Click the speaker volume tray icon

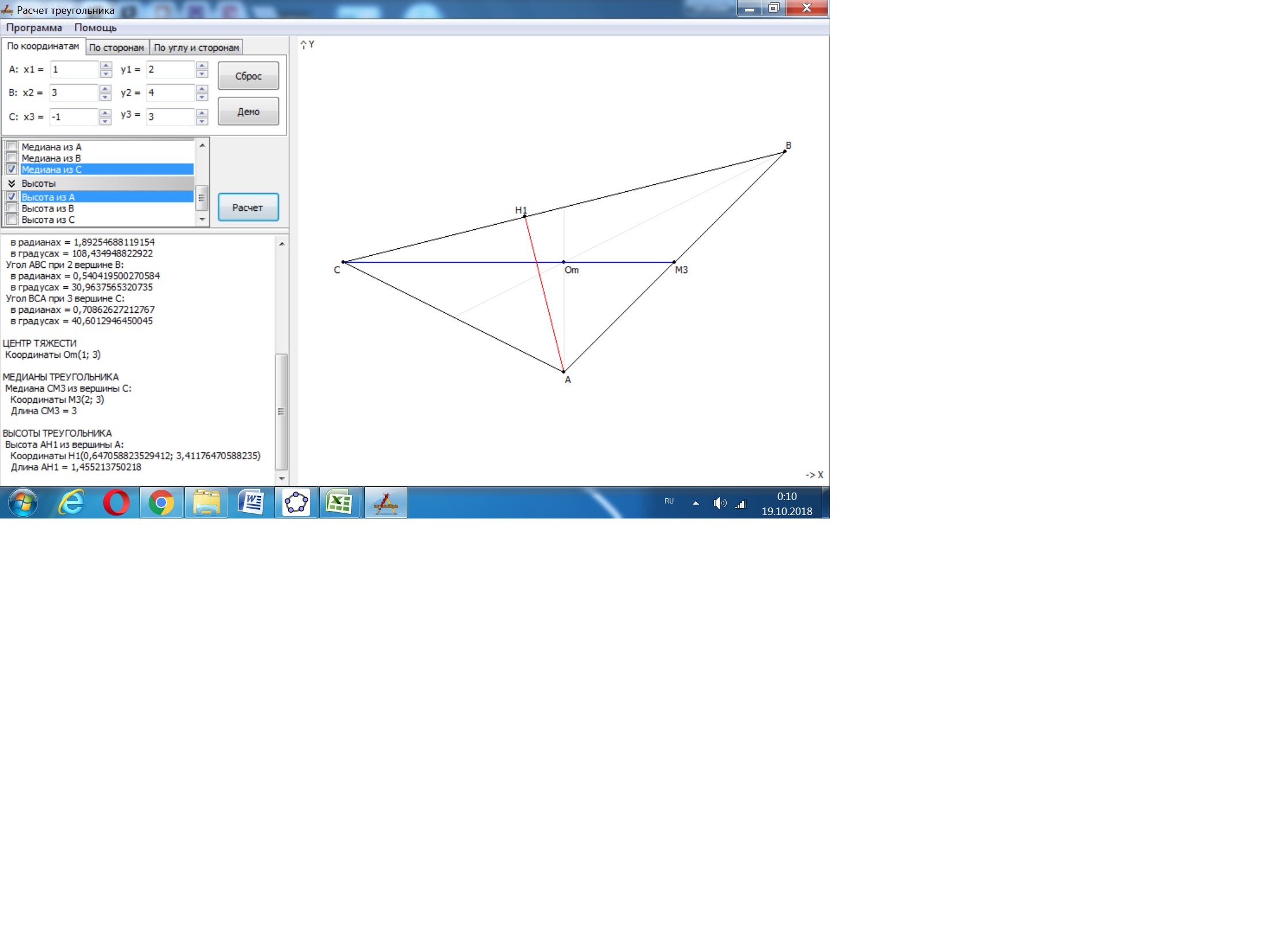[x=719, y=504]
